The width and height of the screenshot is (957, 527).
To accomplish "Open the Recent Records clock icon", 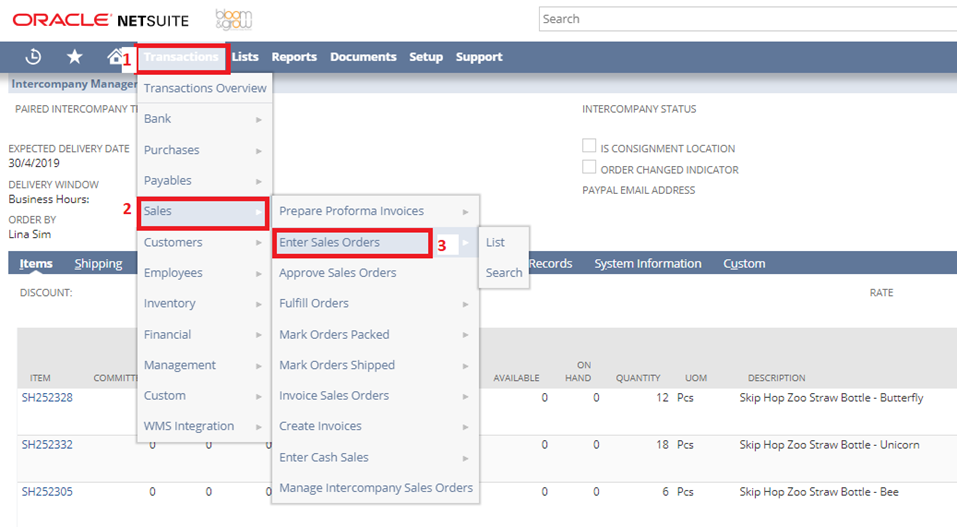I will point(34,57).
